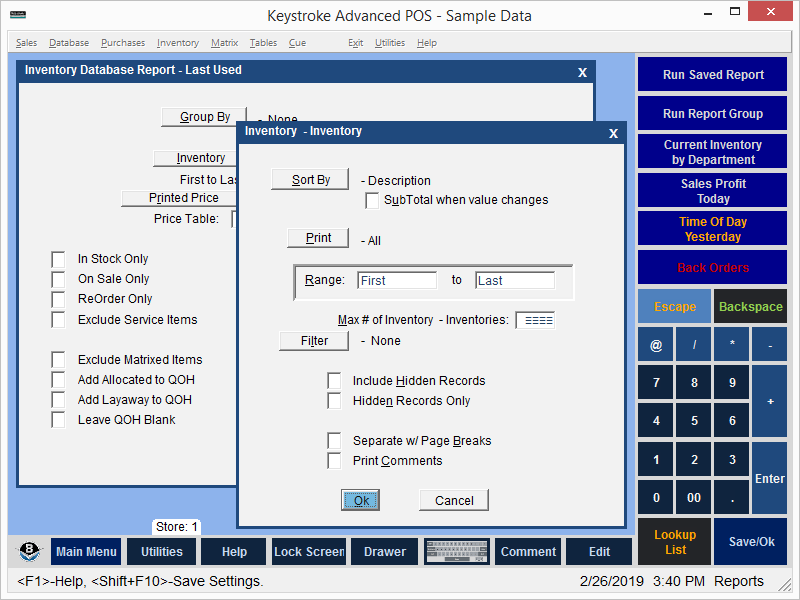Image resolution: width=800 pixels, height=600 pixels.
Task: Open the Filter options
Action: click(x=314, y=341)
